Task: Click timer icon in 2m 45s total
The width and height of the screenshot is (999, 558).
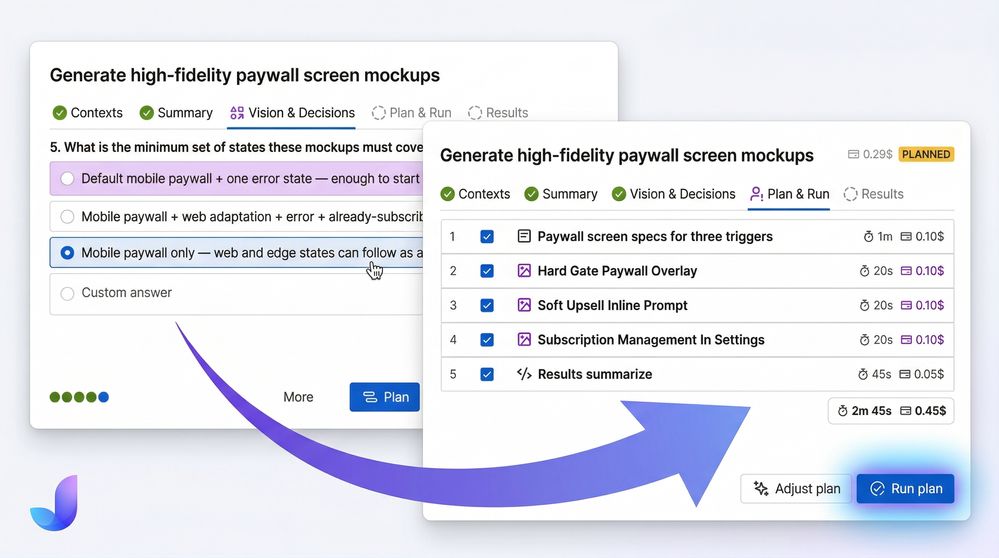Action: 842,411
